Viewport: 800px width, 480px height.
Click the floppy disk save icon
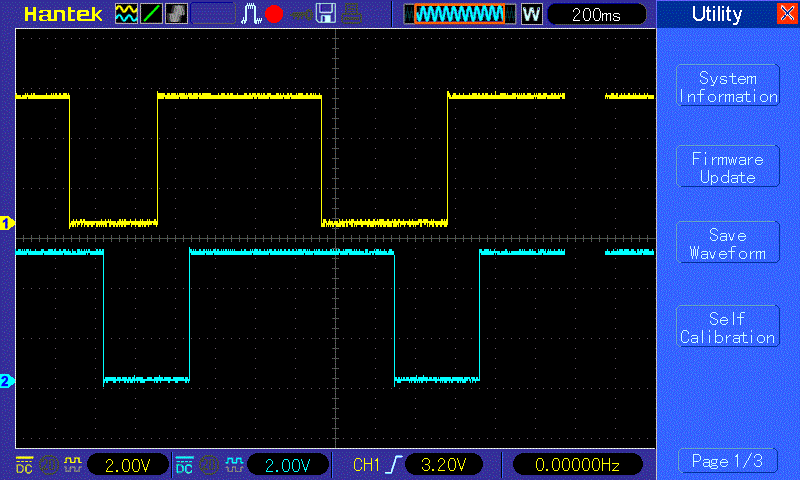click(325, 14)
